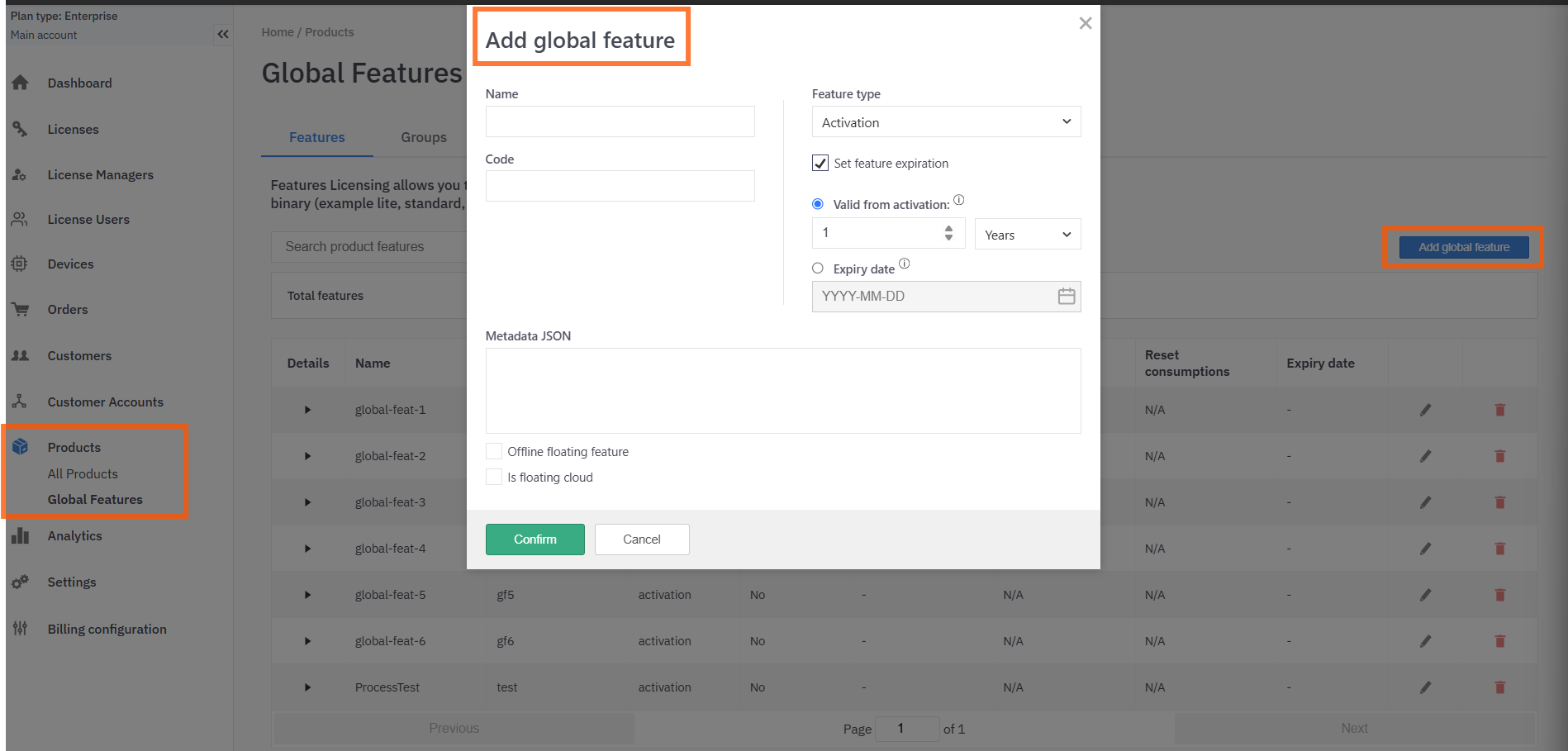Collapse the sidebar with the double-chevron icon
Screen dimensions: 1568x751
[223, 34]
